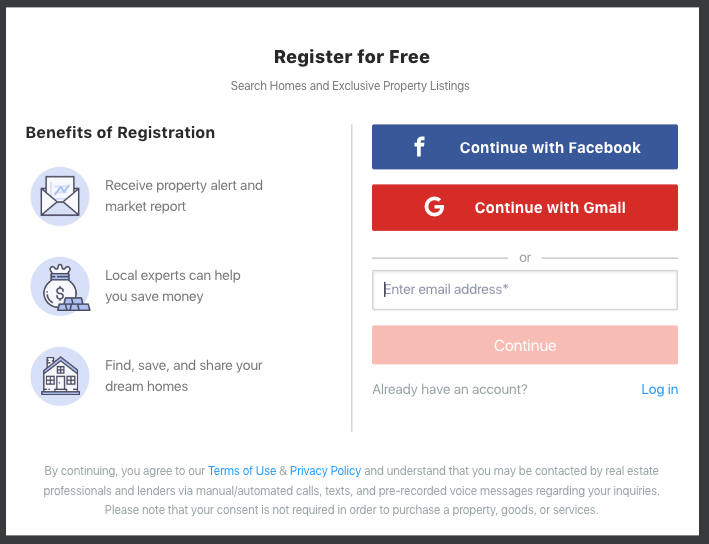Click the 'Benefits of Registration' heading

coord(120,132)
